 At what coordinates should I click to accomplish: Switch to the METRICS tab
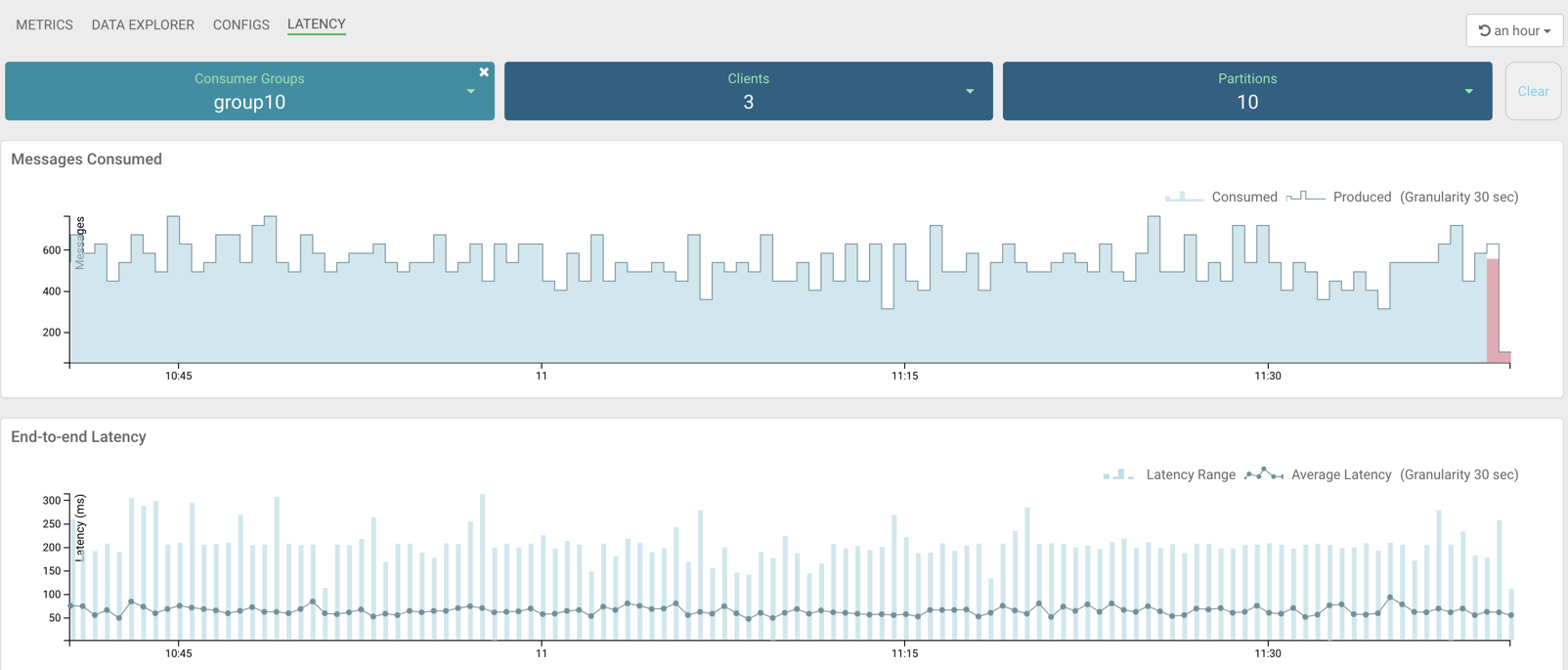pos(44,24)
